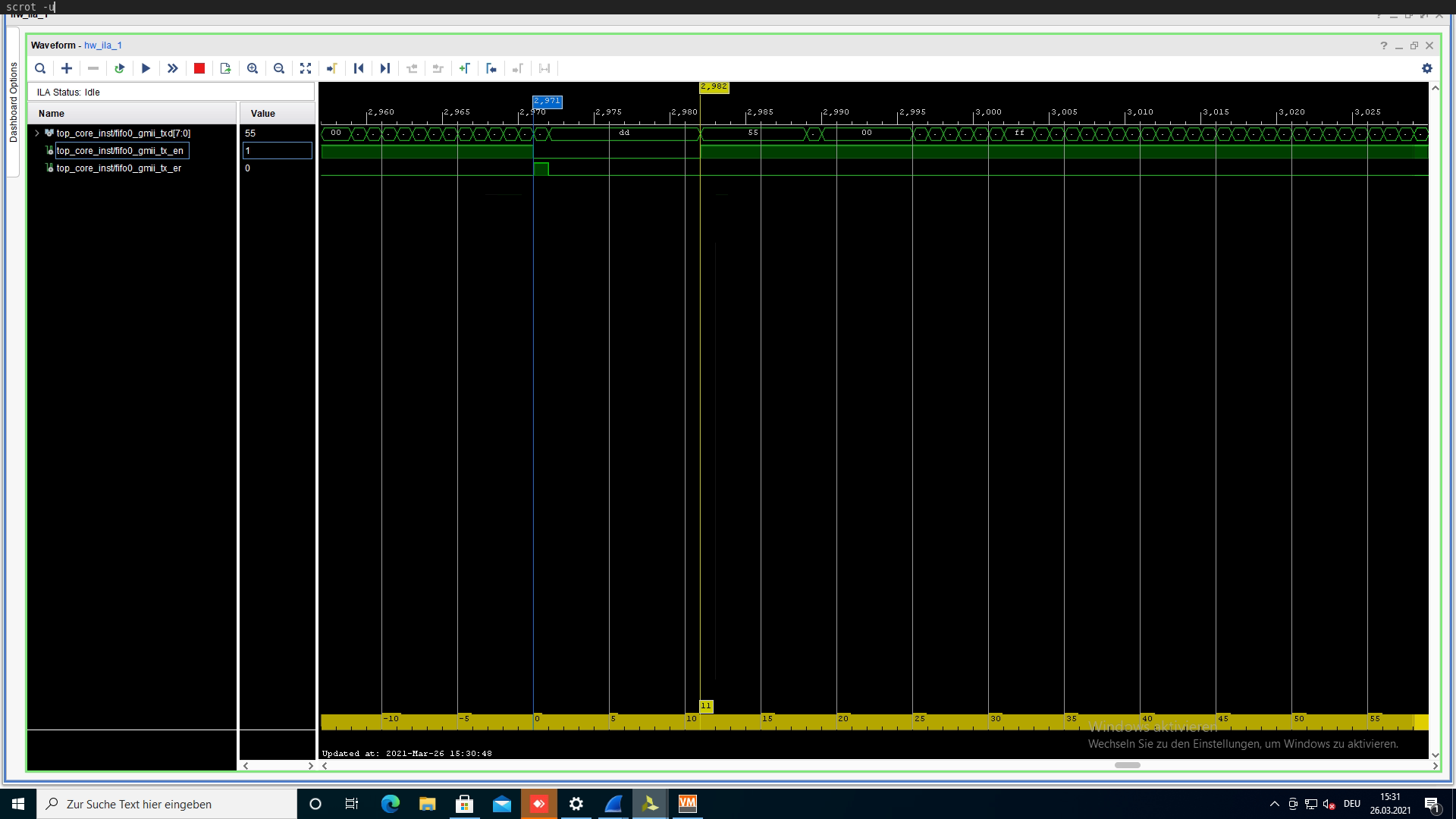Image resolution: width=1456 pixels, height=819 pixels.
Task: Zoom out of the waveform
Action: point(279,68)
